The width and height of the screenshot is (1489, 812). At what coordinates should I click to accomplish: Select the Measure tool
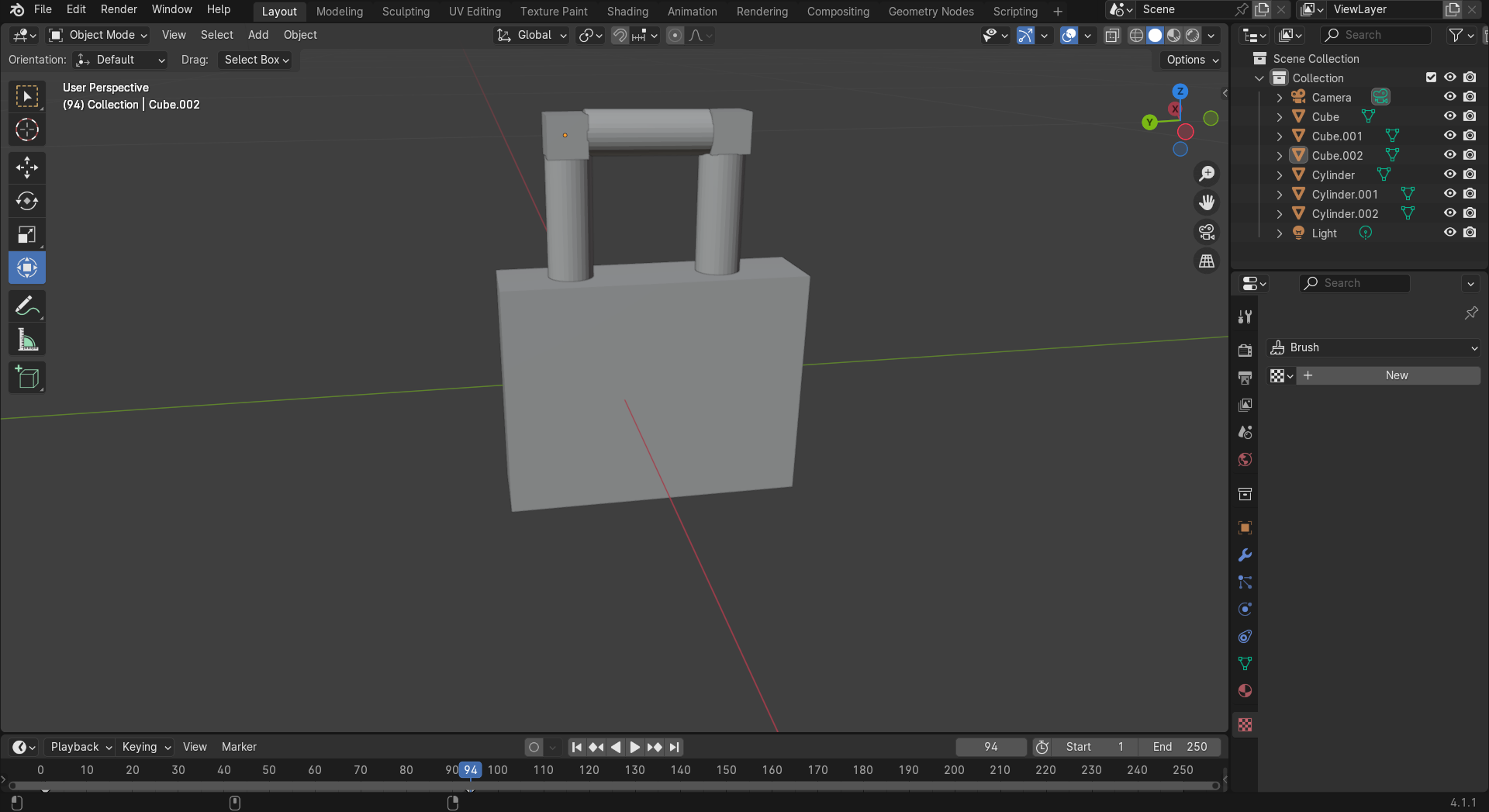27,340
